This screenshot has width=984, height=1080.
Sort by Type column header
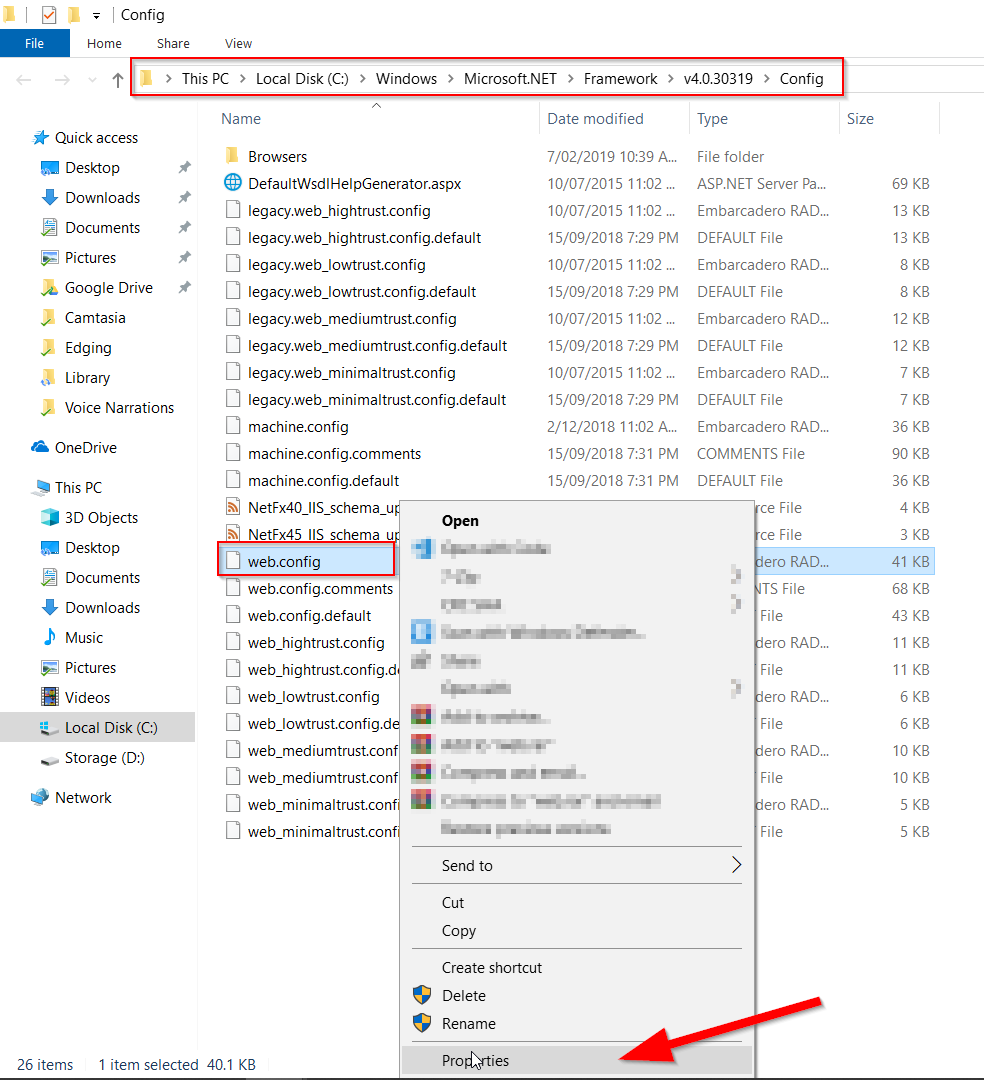pos(712,118)
